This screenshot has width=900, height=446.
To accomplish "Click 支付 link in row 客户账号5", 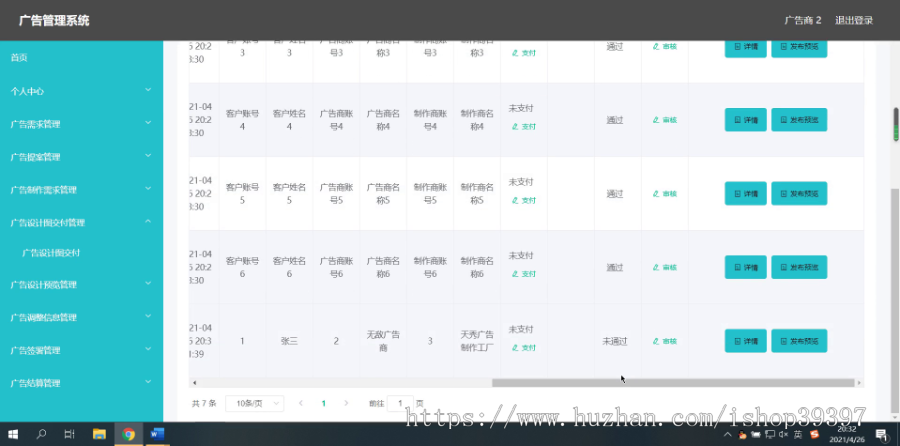I will click(523, 200).
